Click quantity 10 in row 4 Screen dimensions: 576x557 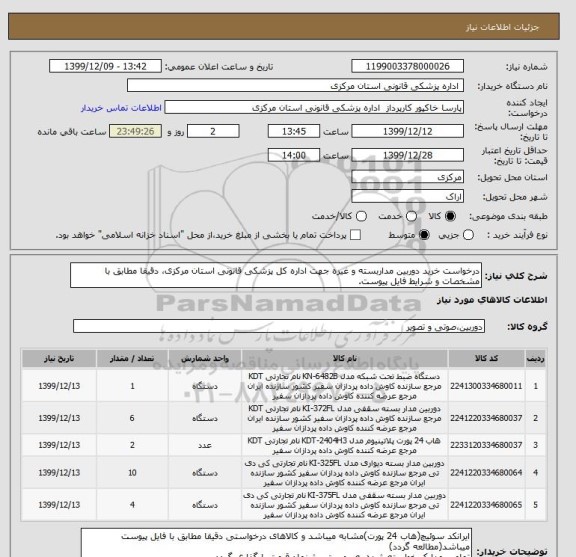tap(132, 472)
